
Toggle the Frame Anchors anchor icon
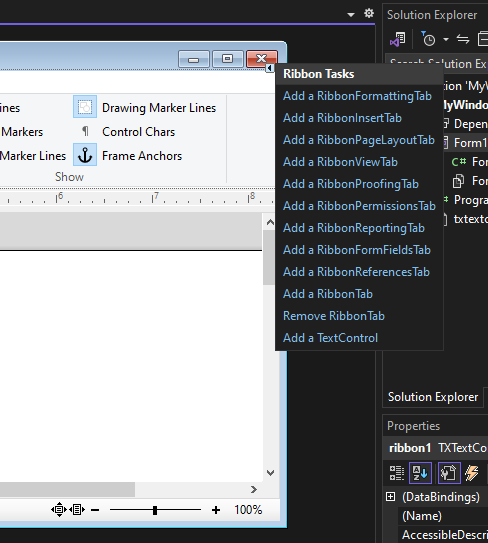(85, 155)
